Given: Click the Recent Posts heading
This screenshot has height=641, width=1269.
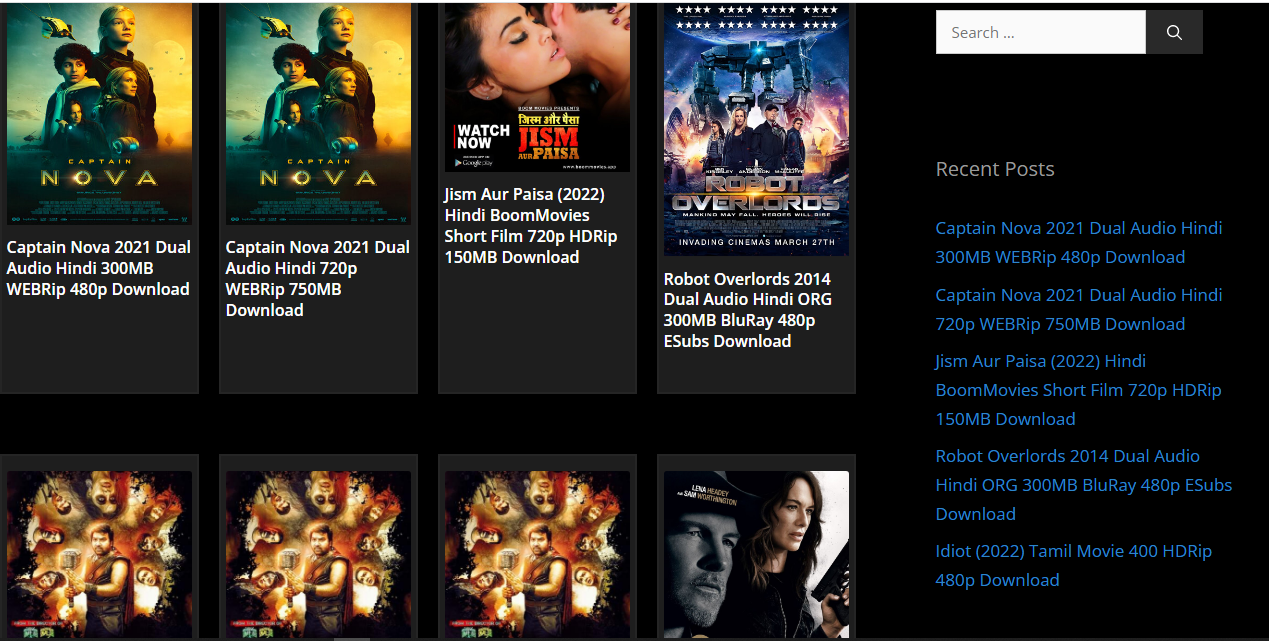Looking at the screenshot, I should pos(995,169).
